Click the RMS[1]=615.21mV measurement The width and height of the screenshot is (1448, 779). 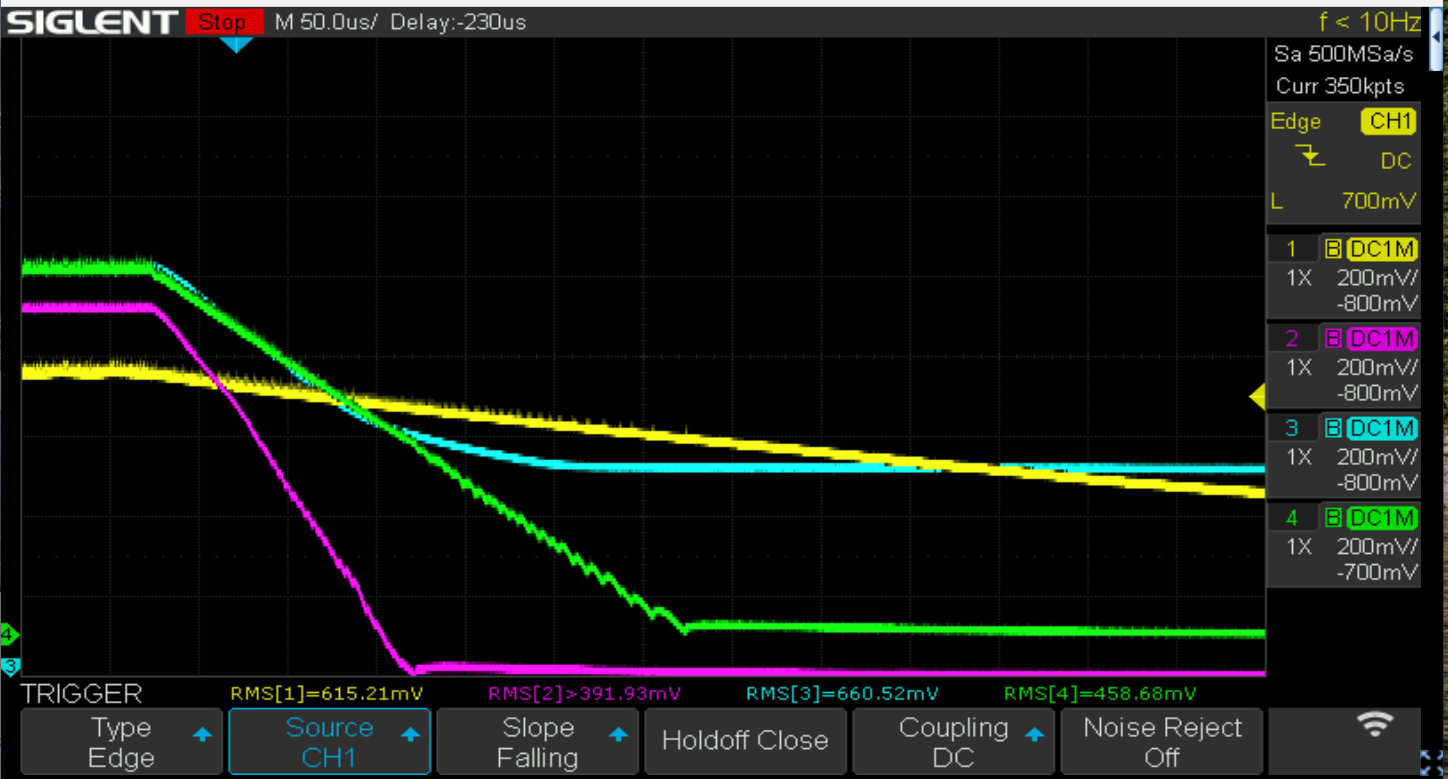click(327, 693)
